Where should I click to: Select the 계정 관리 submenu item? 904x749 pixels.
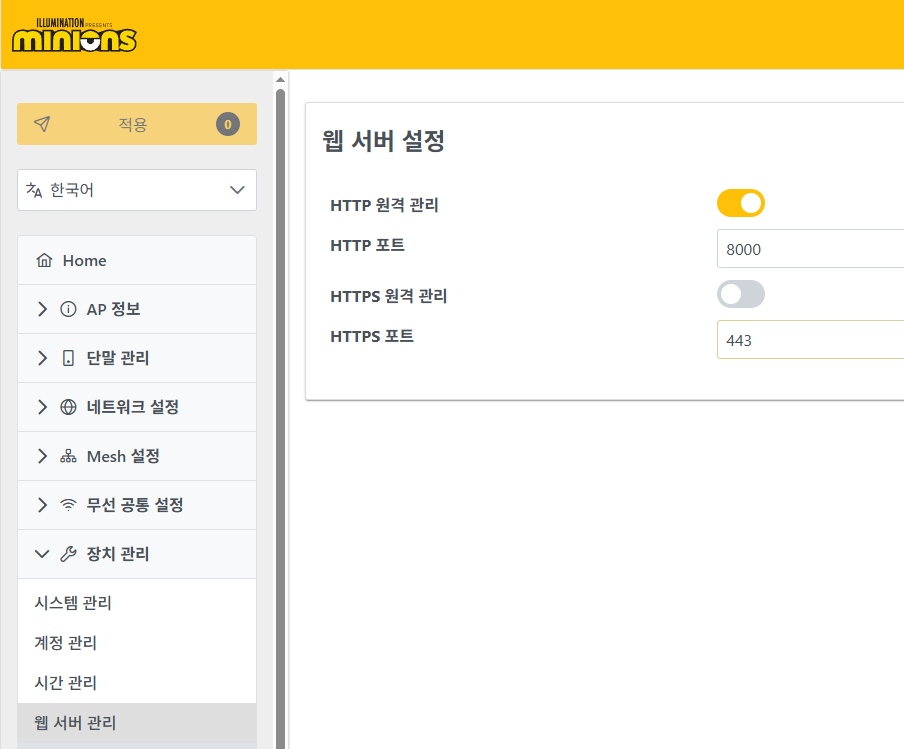[65, 643]
